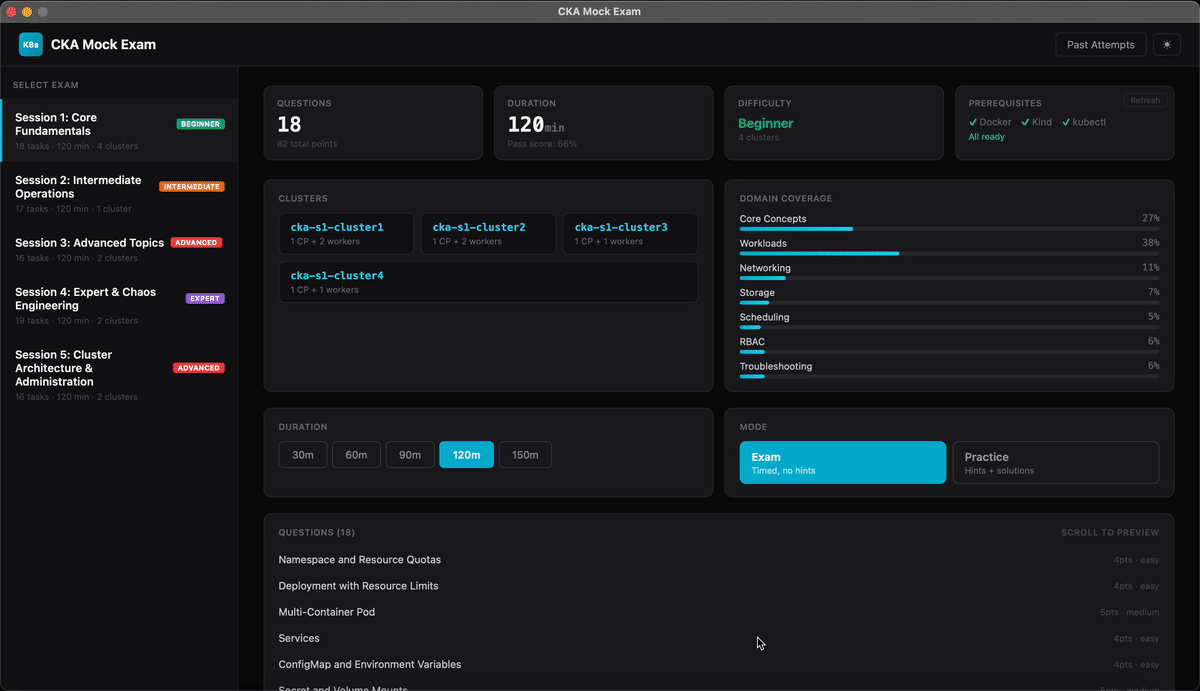Click the K8s app logo icon

31,44
